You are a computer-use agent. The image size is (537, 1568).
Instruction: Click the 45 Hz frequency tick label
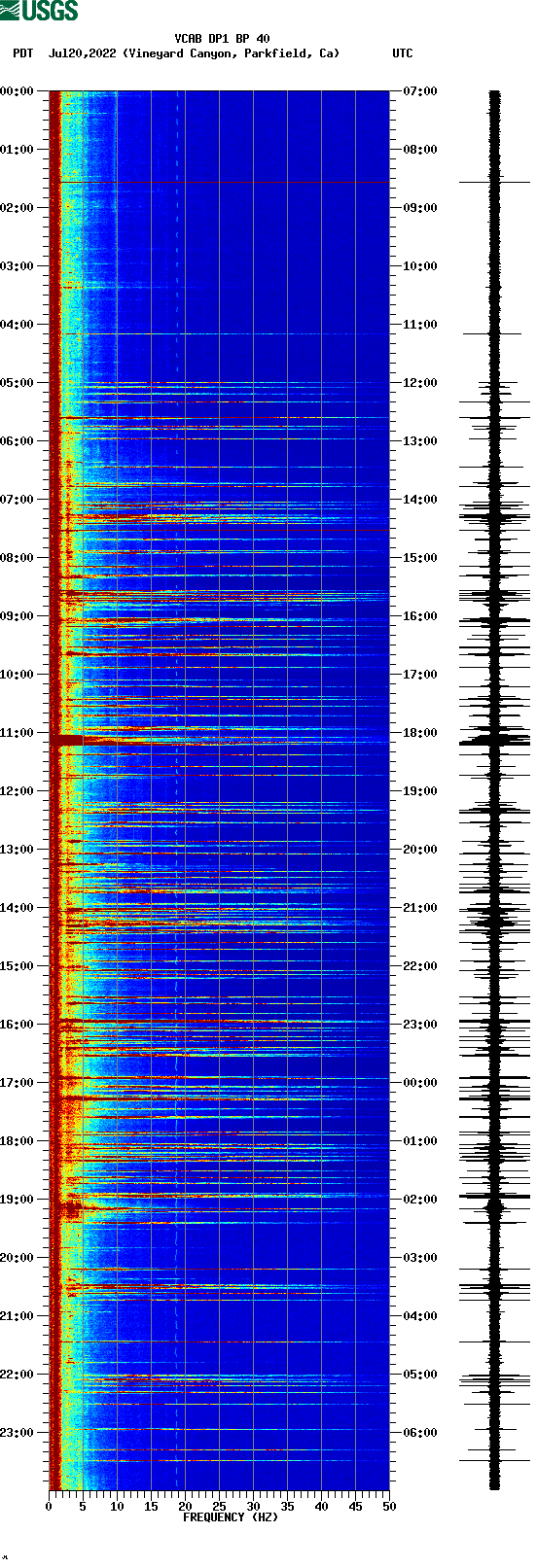coord(355,1507)
